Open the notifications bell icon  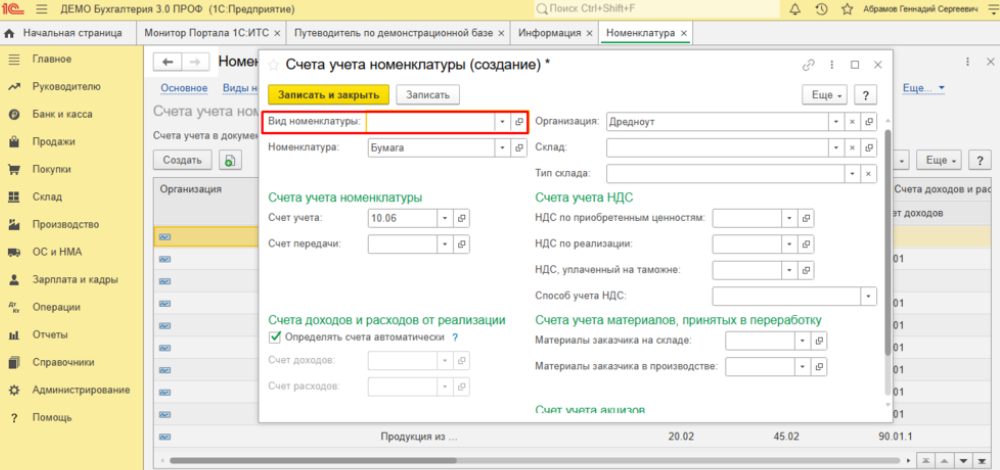tap(795, 9)
